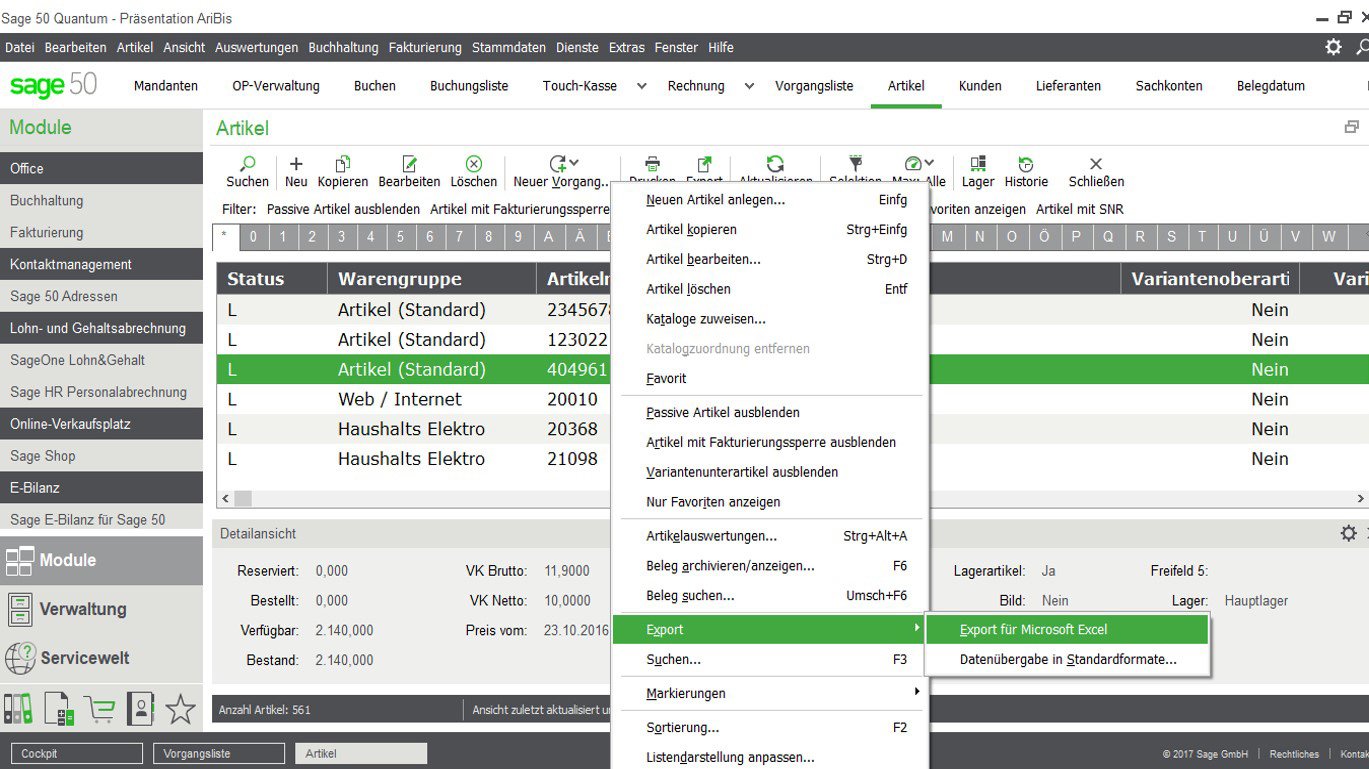Toggle Artikel mit Fakturierungssperre ausblenden in the context menu
The height and width of the screenshot is (769, 1369).
coord(770,442)
